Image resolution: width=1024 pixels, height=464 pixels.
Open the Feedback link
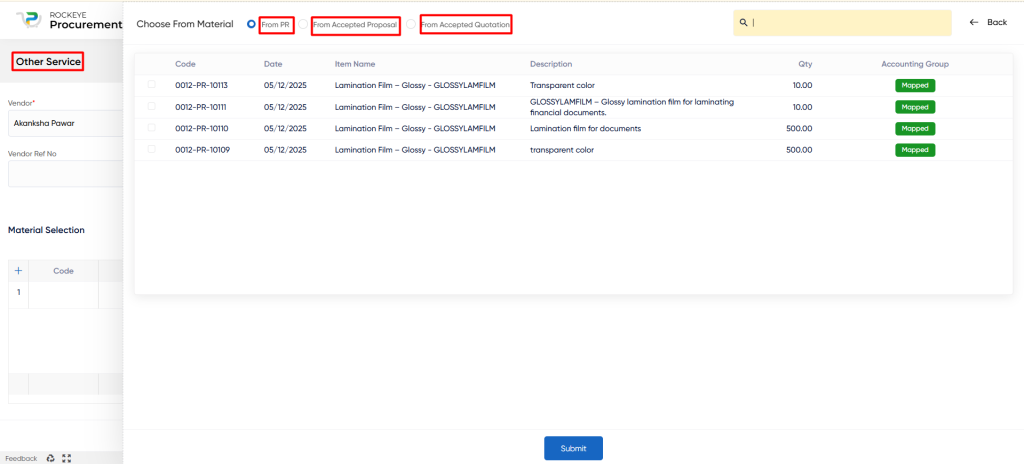click(21, 458)
